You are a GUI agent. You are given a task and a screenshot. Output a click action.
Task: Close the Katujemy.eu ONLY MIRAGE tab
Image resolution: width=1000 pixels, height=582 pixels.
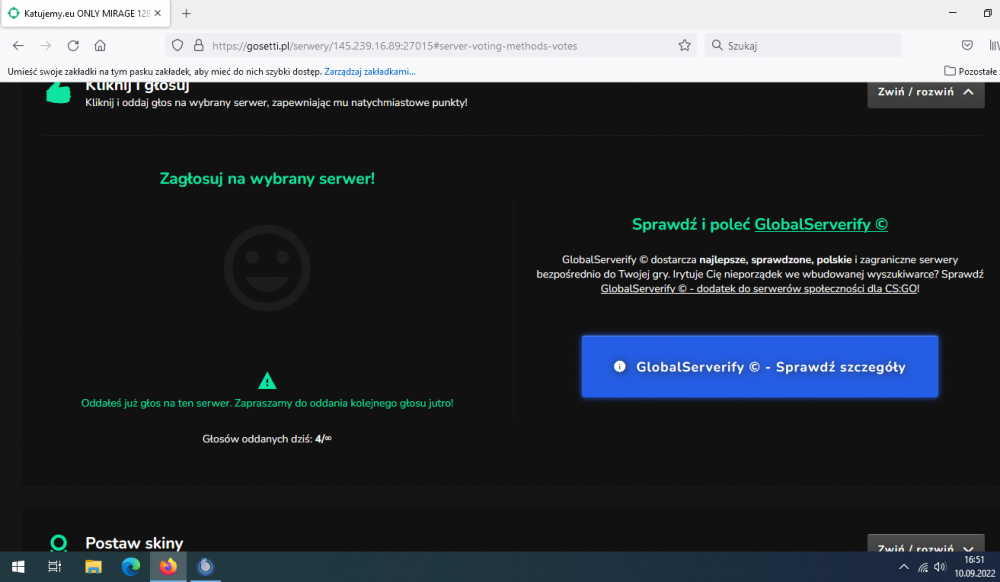pyautogui.click(x=158, y=13)
